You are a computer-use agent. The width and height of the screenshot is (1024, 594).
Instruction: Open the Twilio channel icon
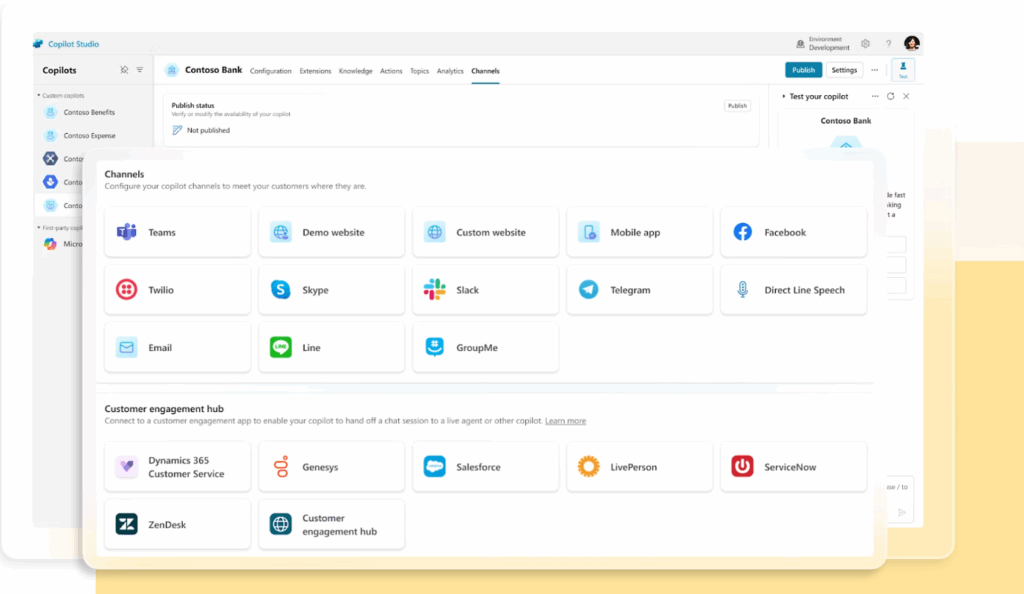pyautogui.click(x=127, y=290)
